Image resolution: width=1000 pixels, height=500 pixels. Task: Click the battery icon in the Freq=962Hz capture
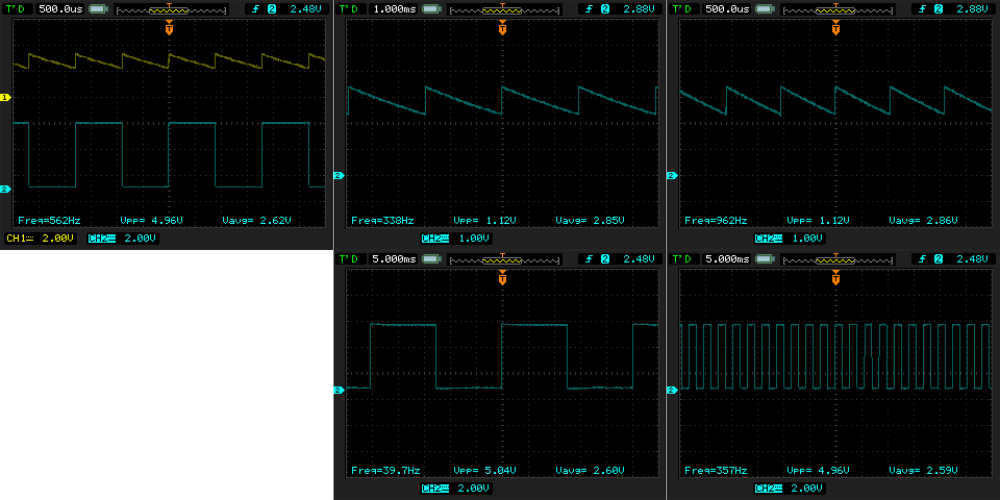[x=764, y=9]
